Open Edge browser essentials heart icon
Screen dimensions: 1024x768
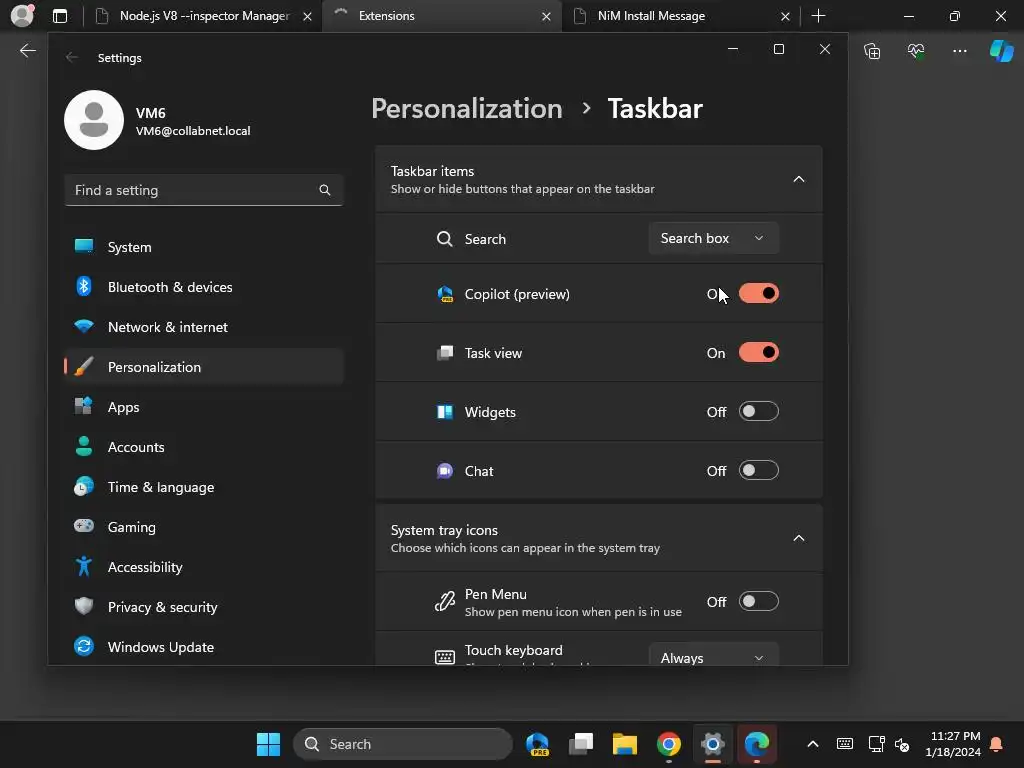[916, 50]
